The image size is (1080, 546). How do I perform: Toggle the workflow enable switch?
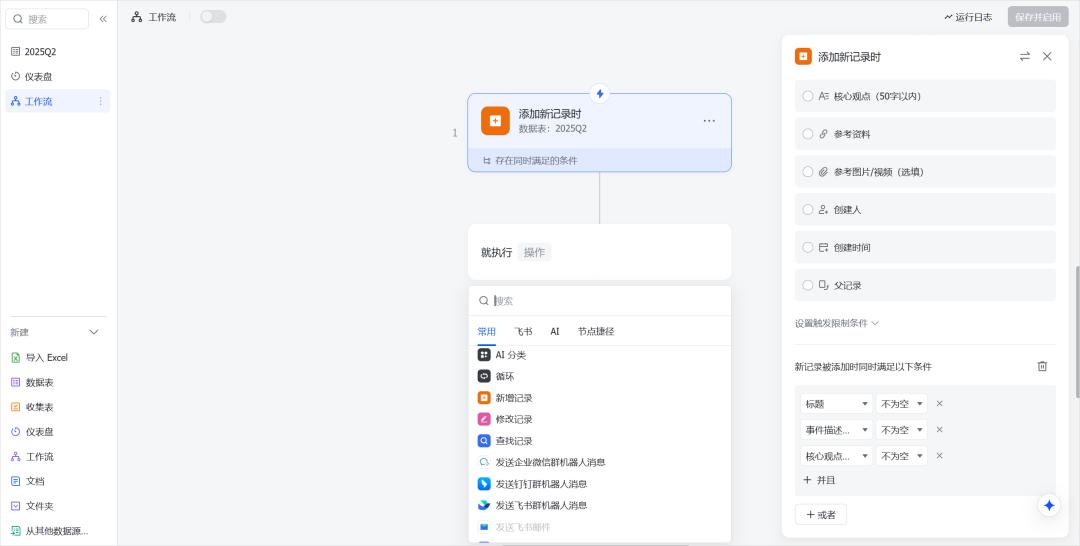pyautogui.click(x=213, y=17)
